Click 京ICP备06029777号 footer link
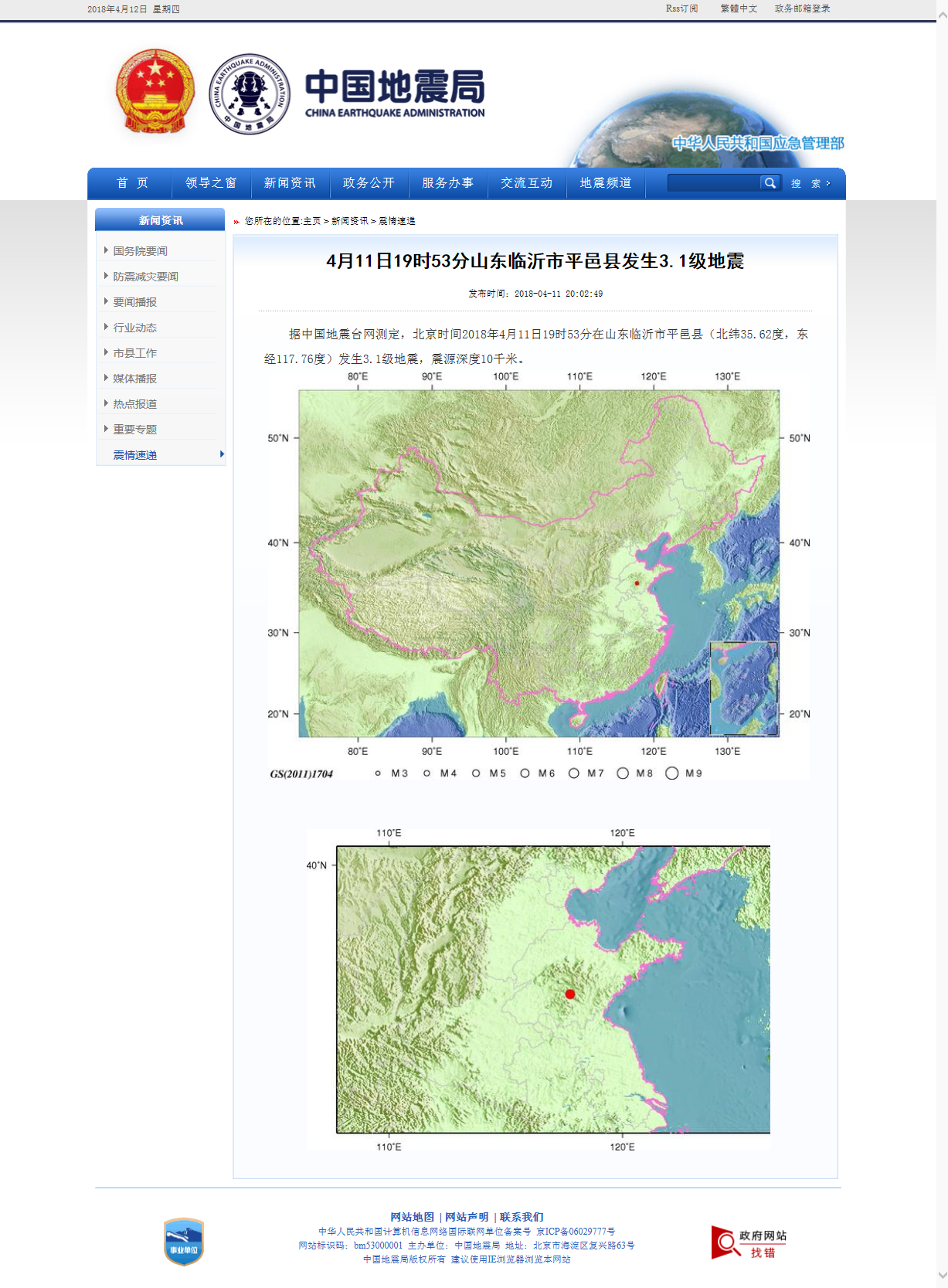Image resolution: width=948 pixels, height=1288 pixels. pos(576,1232)
